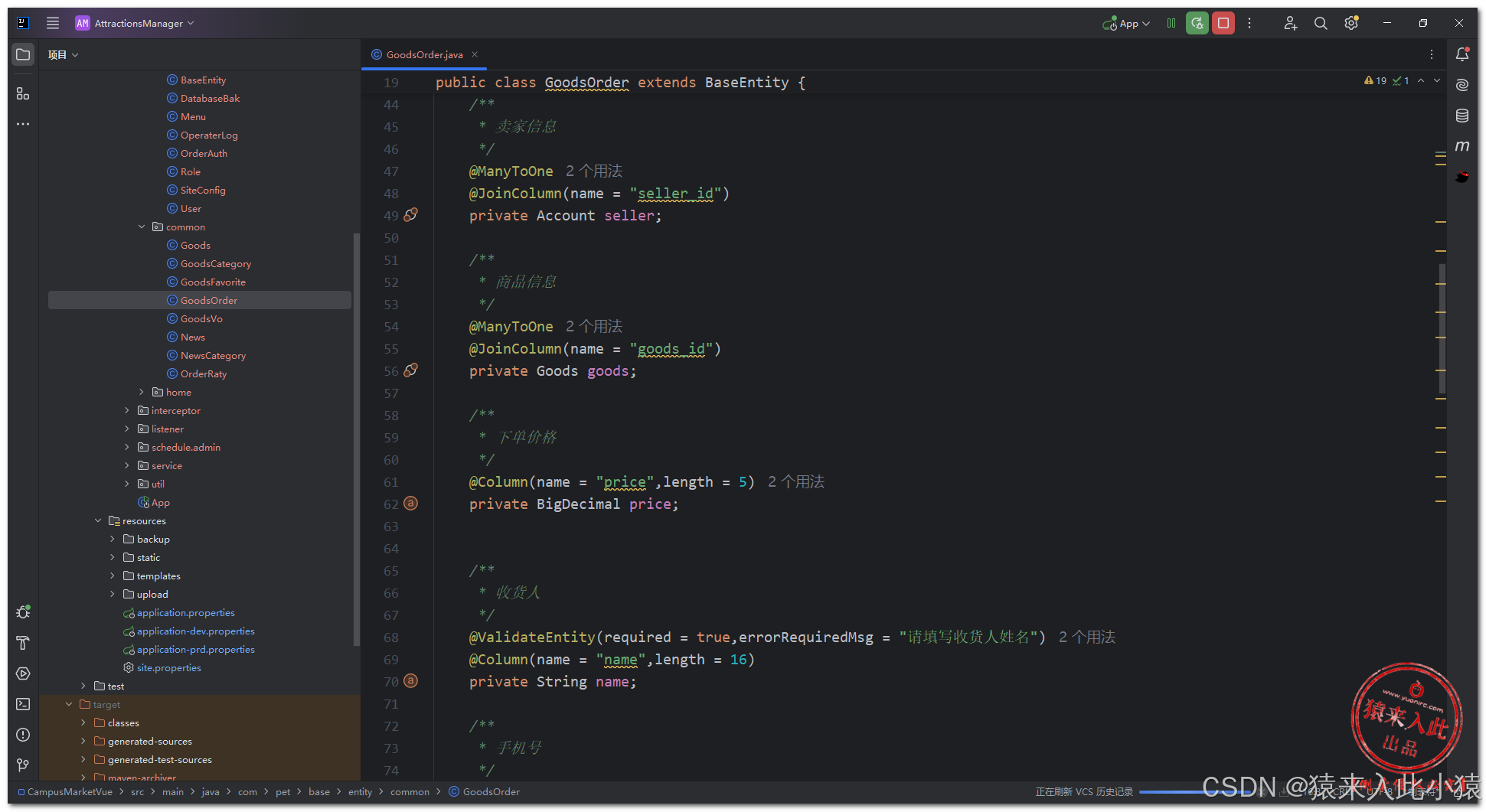The height and width of the screenshot is (812, 1486).
Task: Open the main hamburger menu
Action: (x=52, y=23)
